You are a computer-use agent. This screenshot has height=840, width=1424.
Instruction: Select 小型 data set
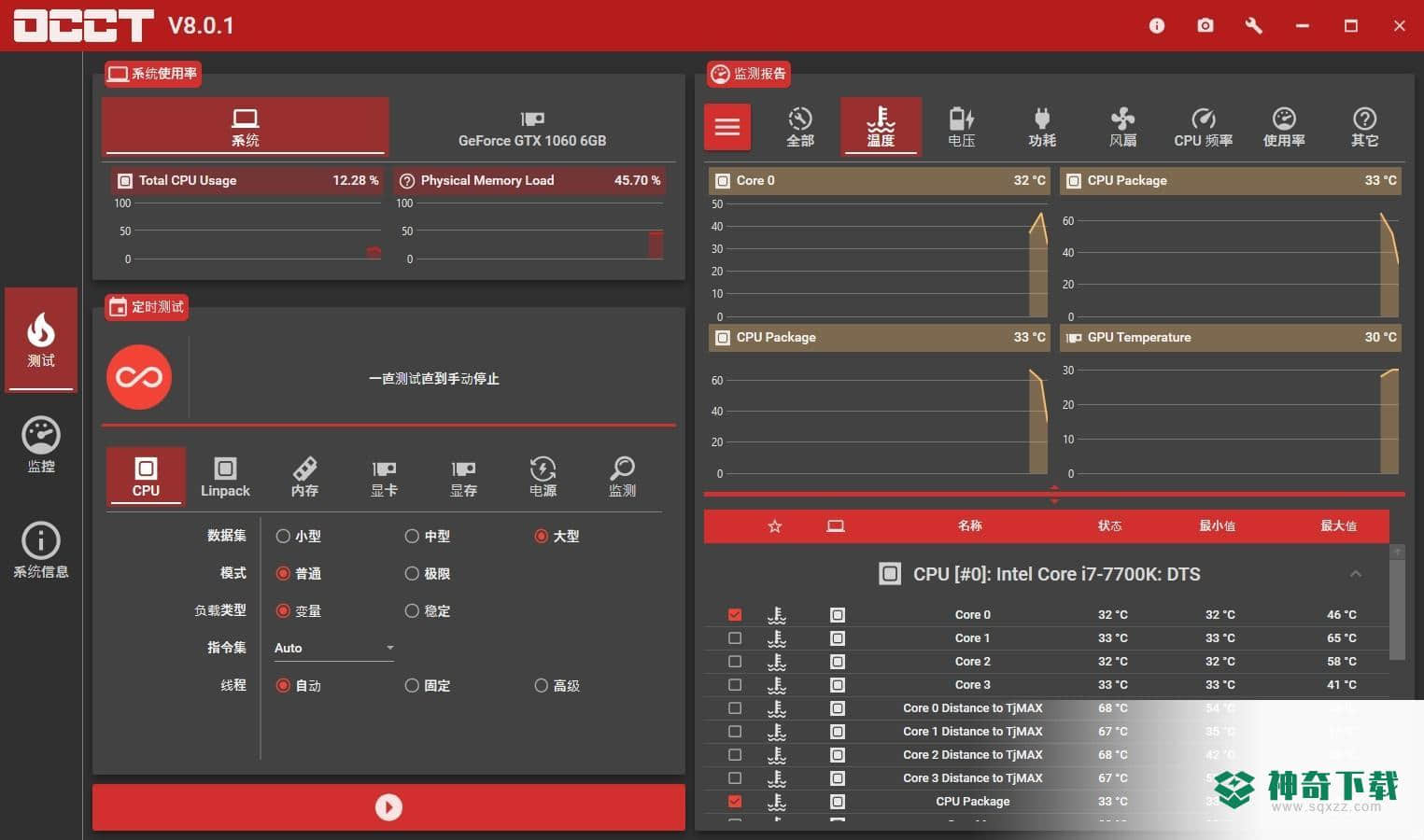298,536
